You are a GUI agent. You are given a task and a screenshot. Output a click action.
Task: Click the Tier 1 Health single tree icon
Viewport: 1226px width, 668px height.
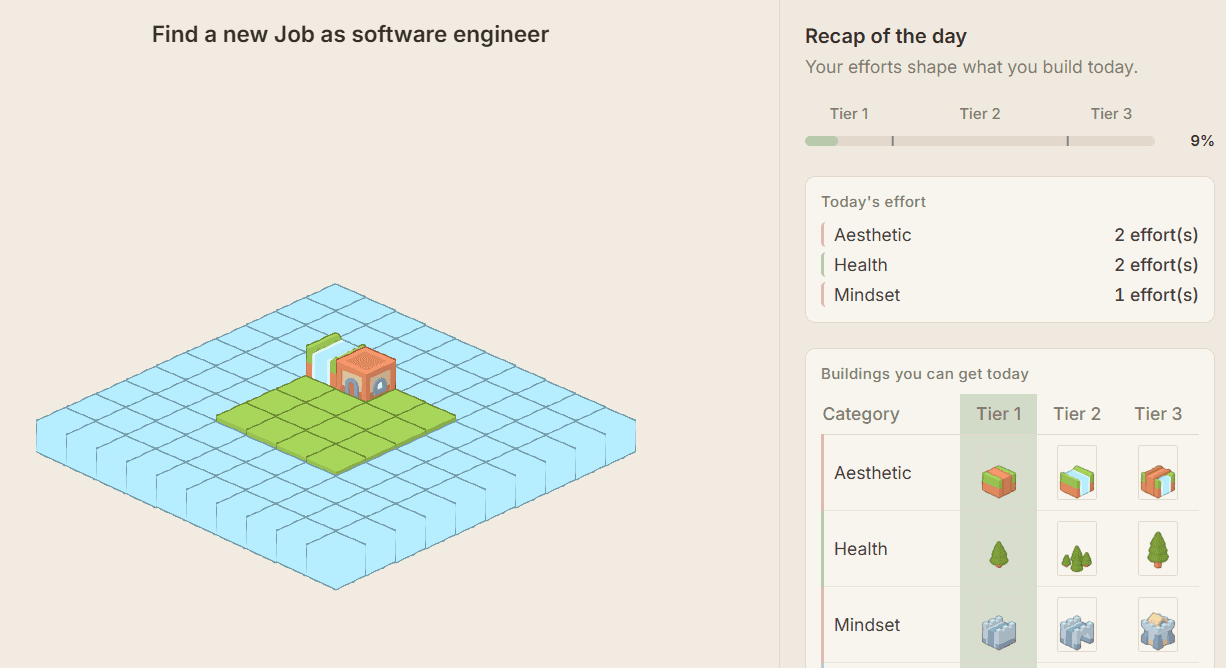[x=998, y=554]
